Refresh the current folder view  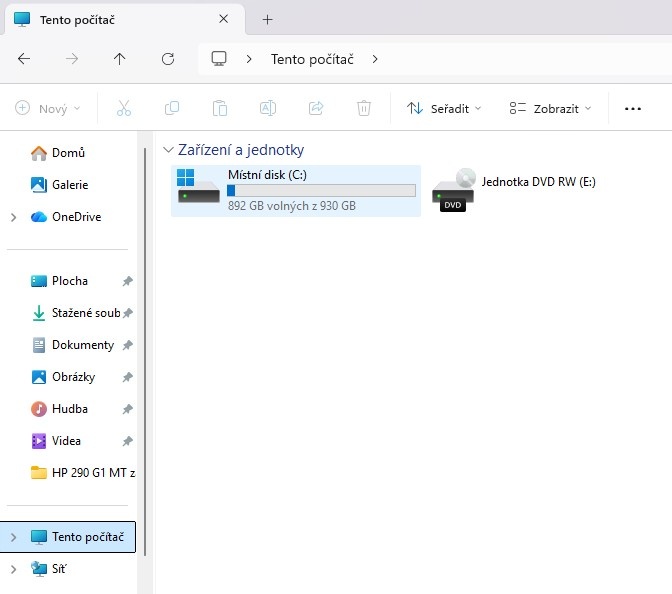point(168,59)
